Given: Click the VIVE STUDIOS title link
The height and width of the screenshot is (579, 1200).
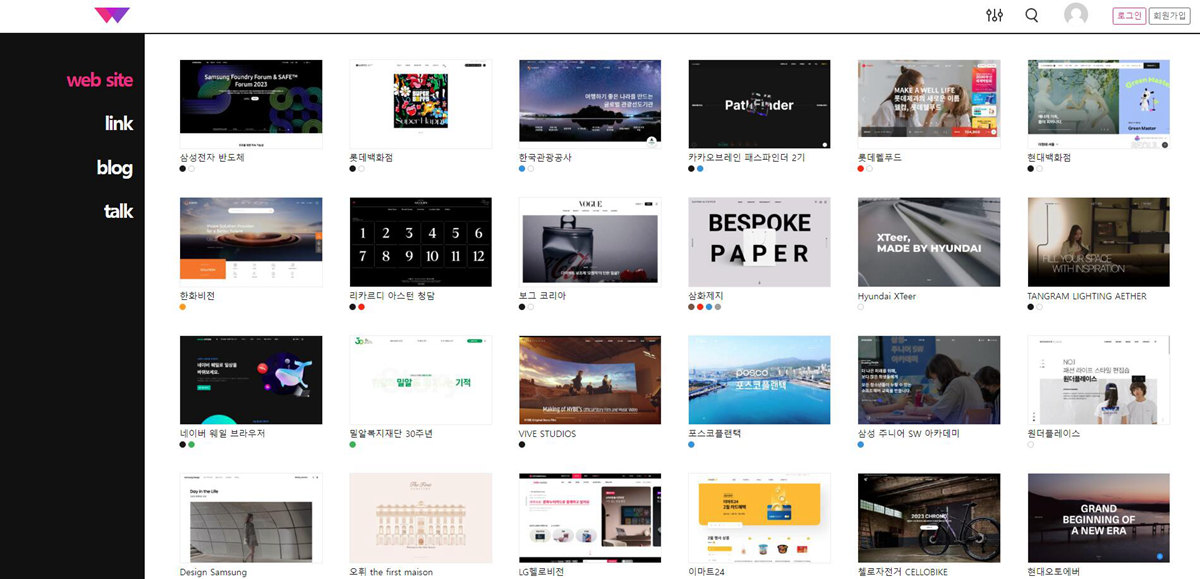Looking at the screenshot, I should coord(548,434).
